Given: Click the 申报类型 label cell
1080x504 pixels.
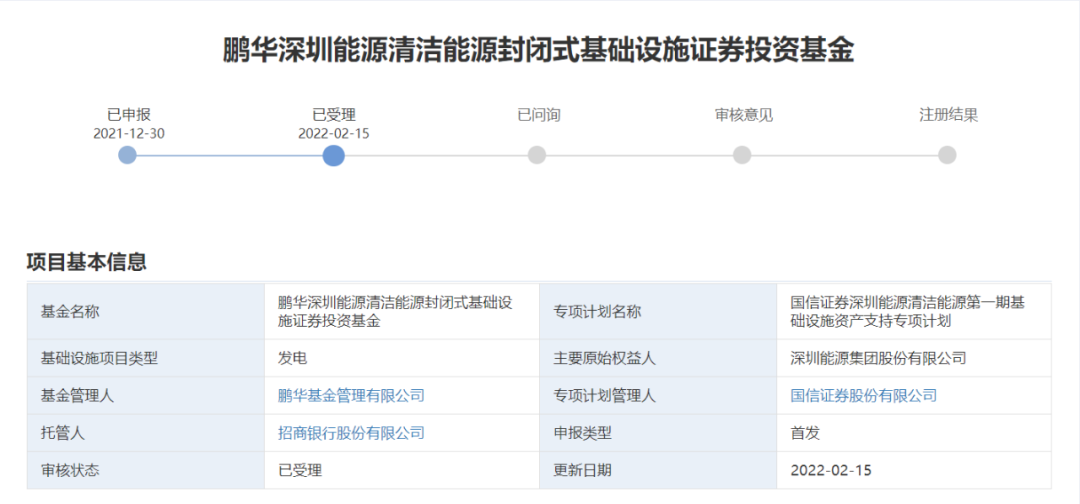Looking at the screenshot, I should 658,432.
